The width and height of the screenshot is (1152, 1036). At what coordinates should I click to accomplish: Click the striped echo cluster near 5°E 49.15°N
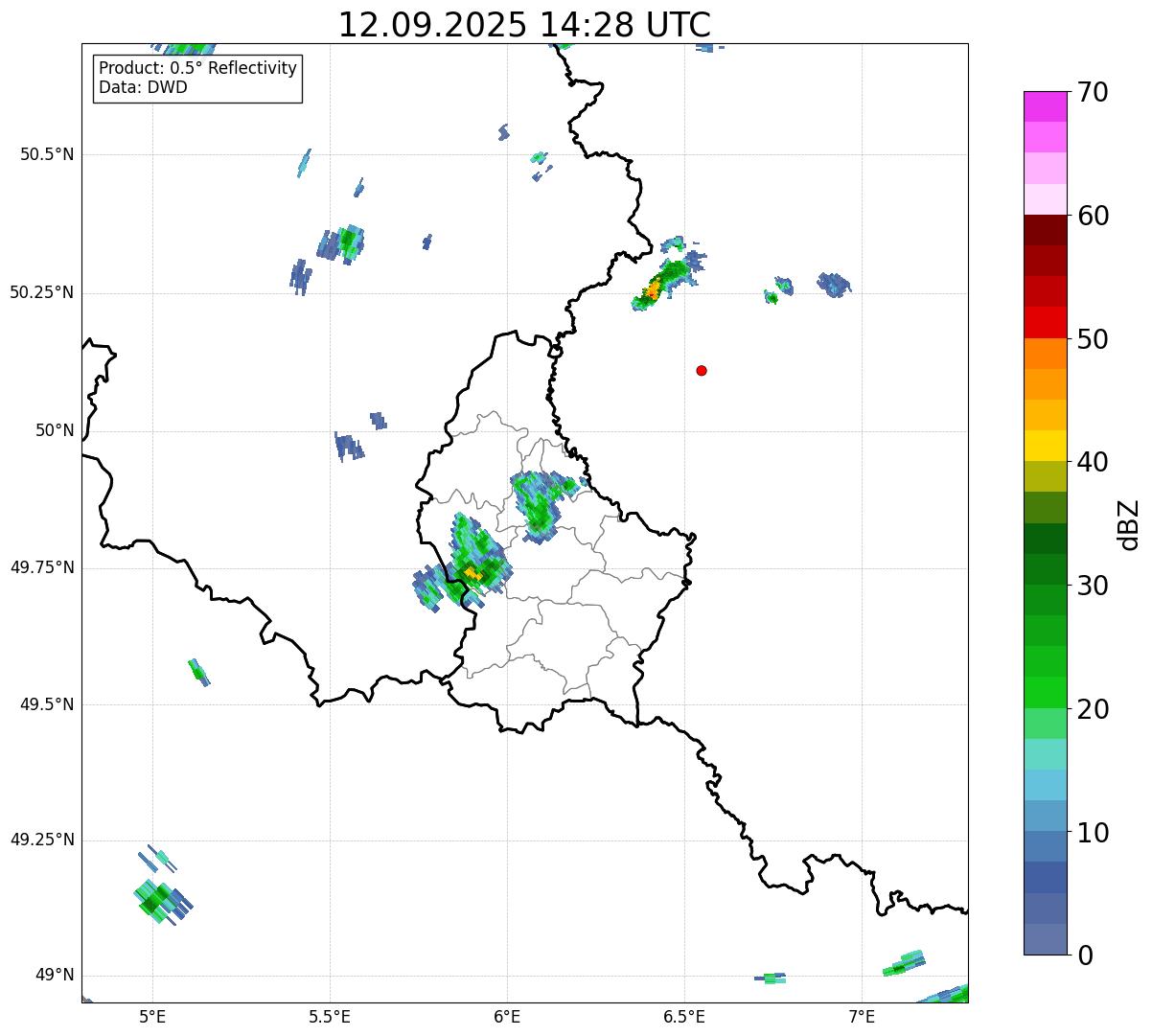click(x=159, y=899)
